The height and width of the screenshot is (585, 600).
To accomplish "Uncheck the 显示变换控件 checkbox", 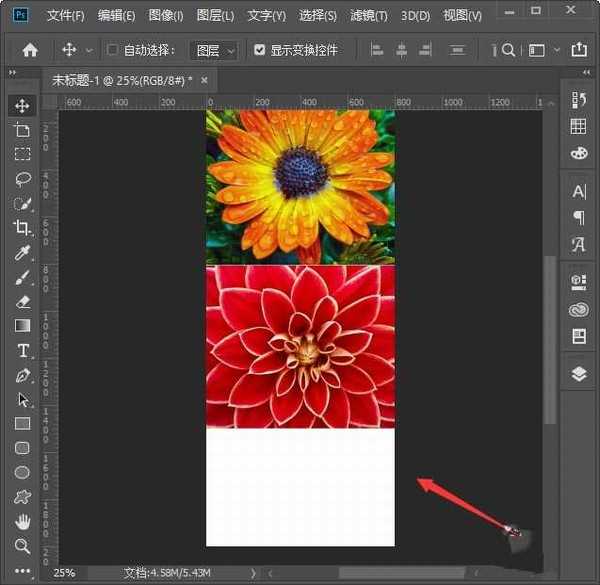I will click(260, 50).
